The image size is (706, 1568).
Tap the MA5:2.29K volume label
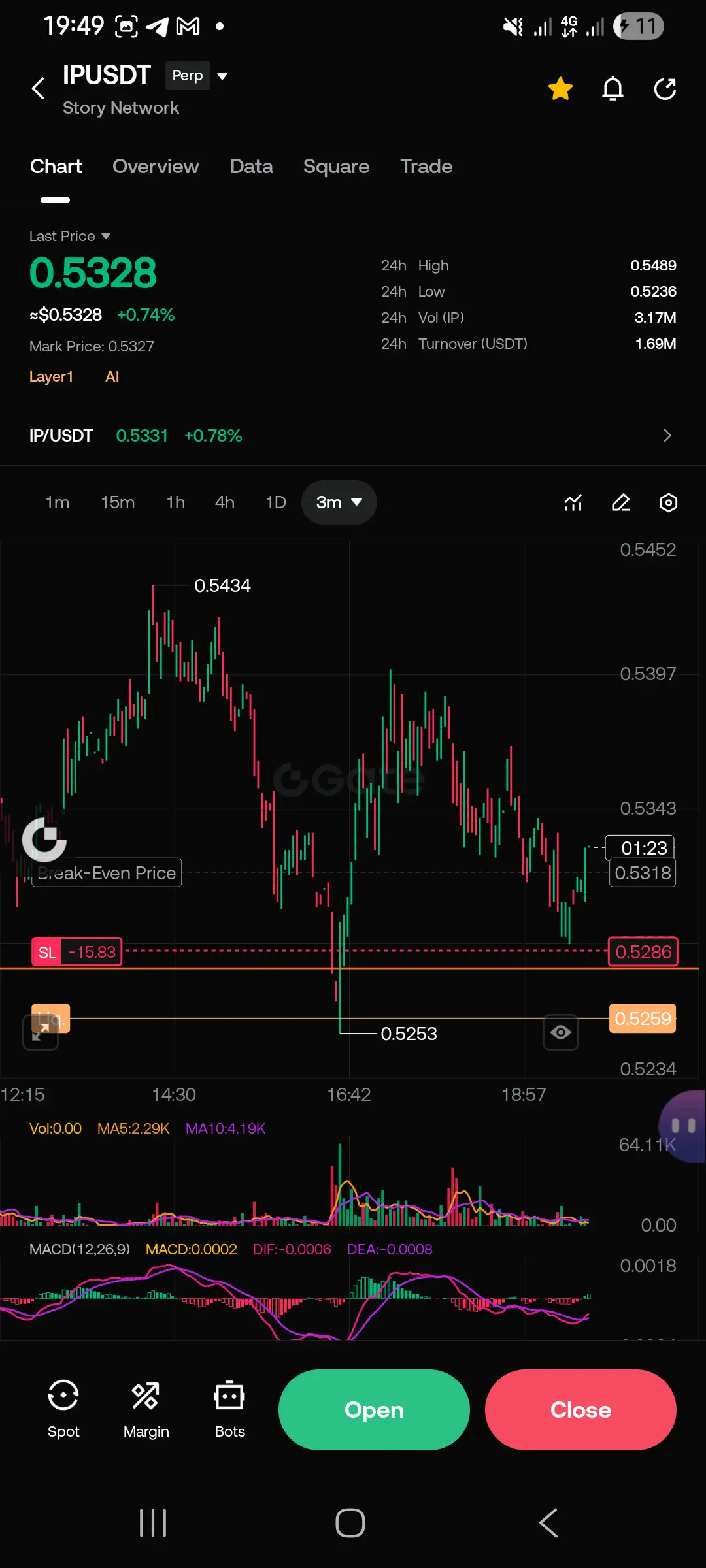click(133, 1128)
